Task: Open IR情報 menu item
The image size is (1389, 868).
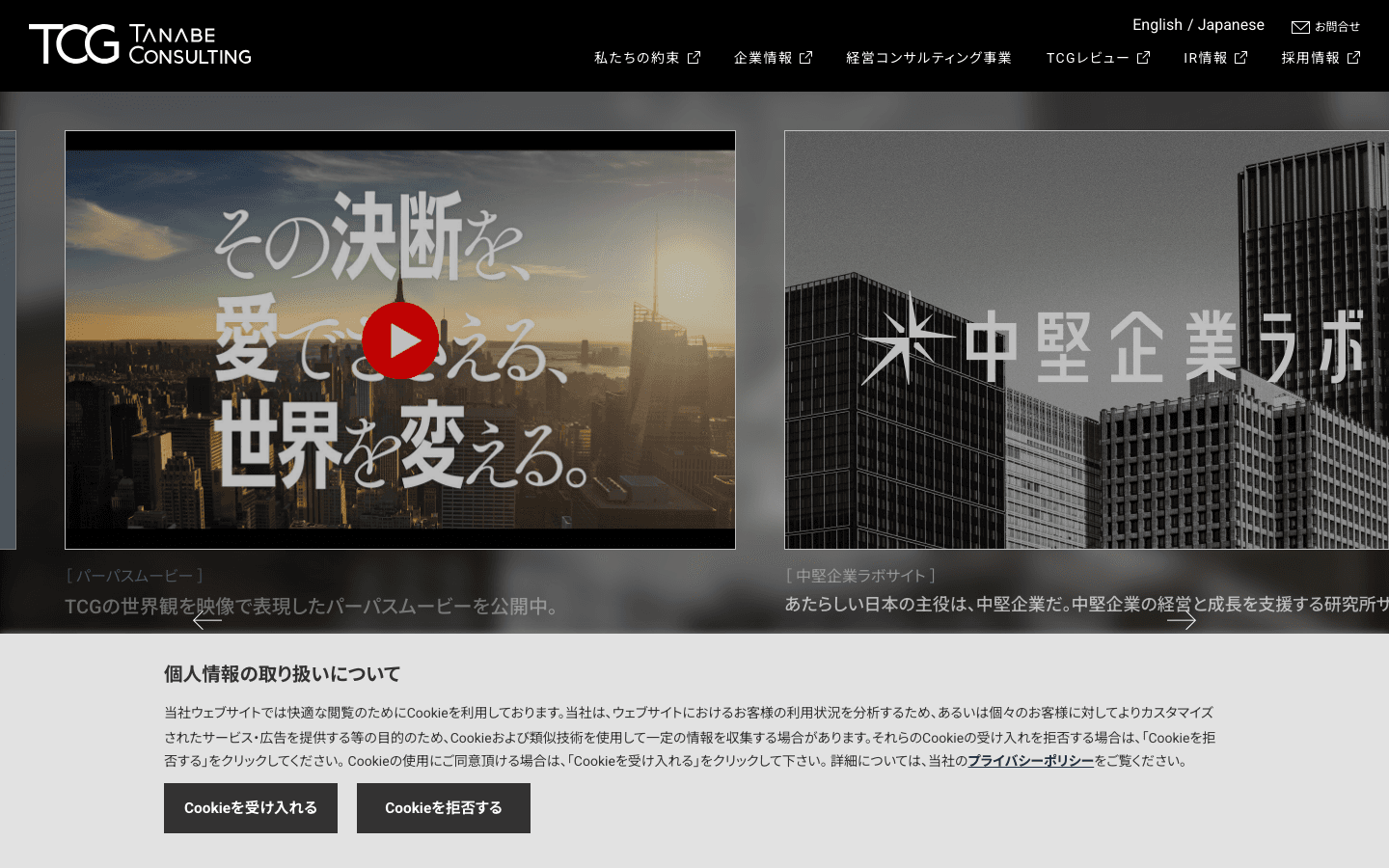Action: [1206, 58]
